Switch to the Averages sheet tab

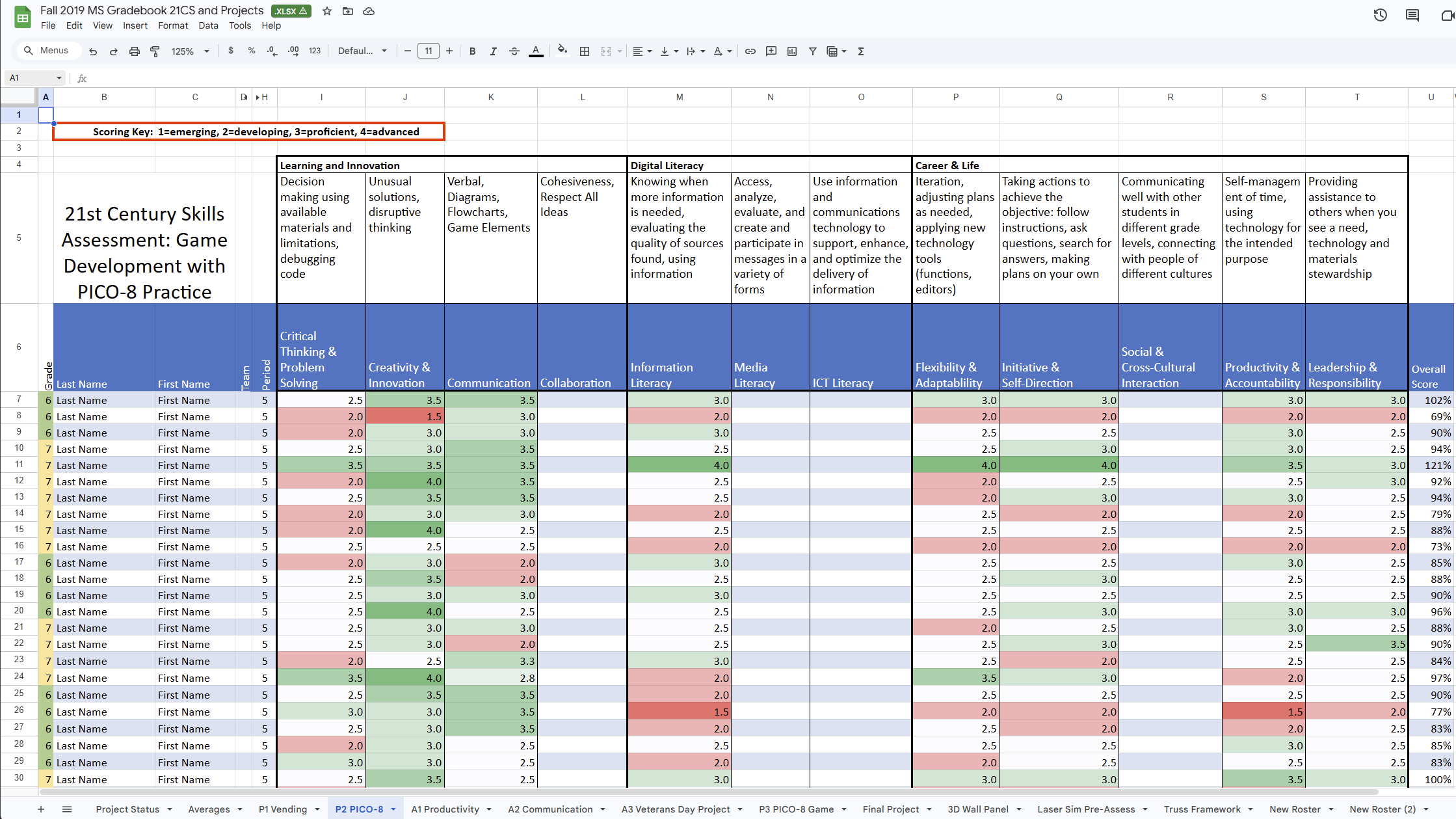pyautogui.click(x=209, y=809)
